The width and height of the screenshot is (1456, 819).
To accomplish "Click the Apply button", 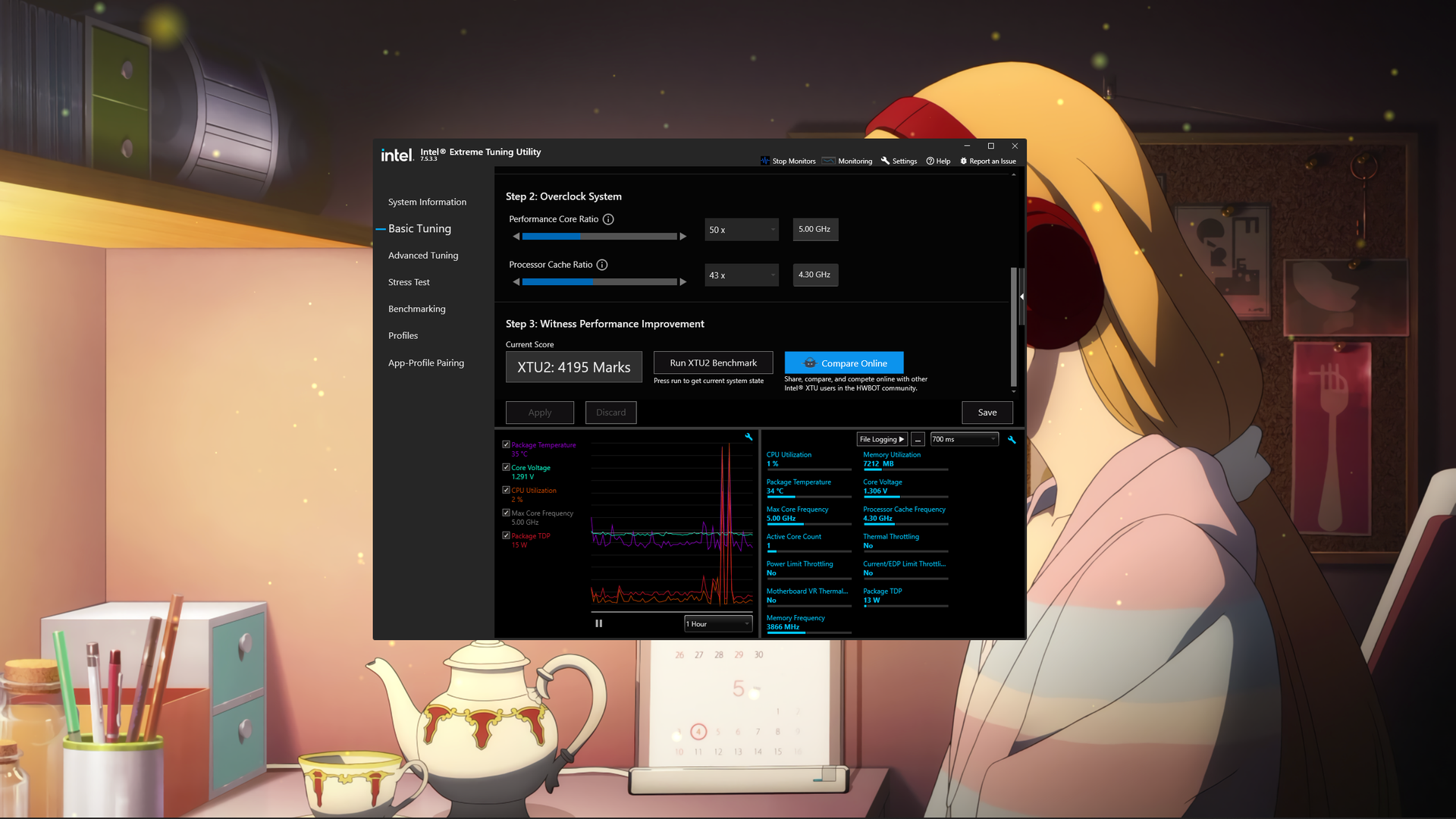I will [540, 413].
